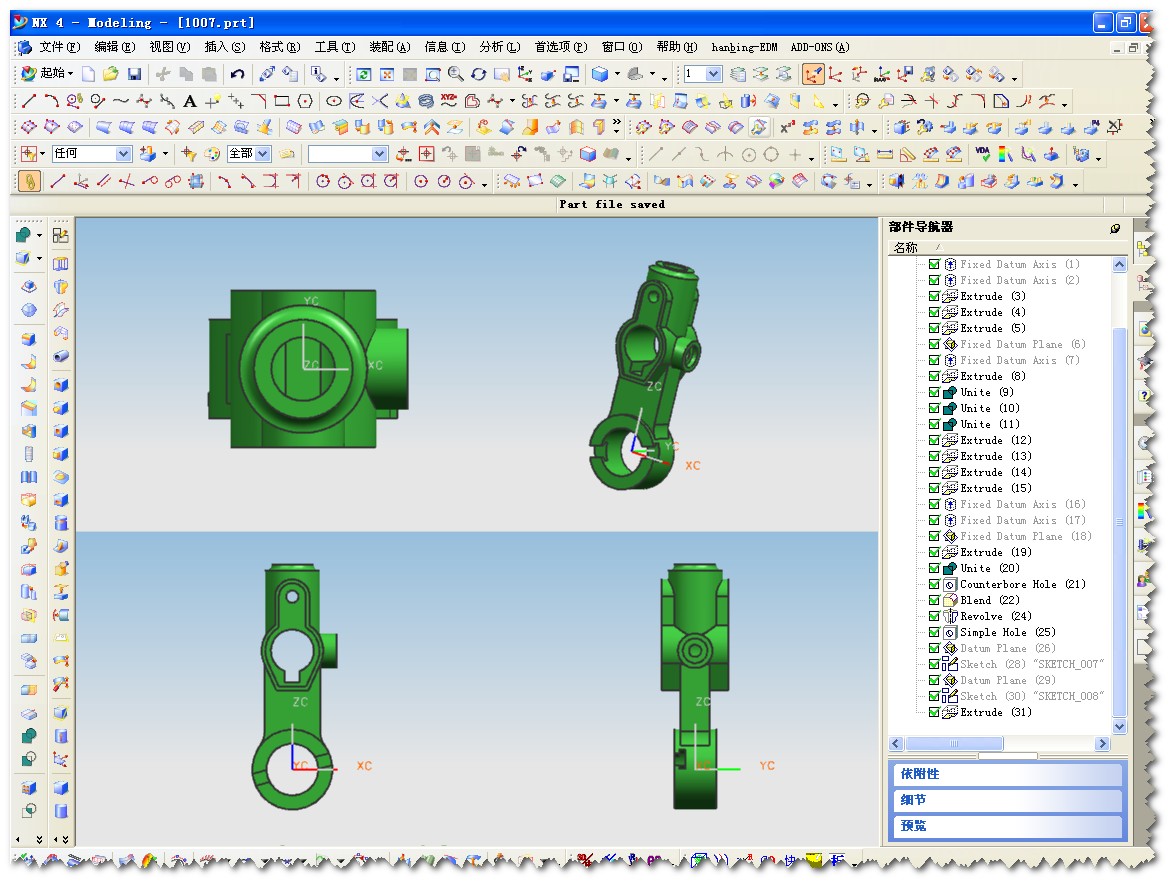Click the measure distance icon

(884, 155)
